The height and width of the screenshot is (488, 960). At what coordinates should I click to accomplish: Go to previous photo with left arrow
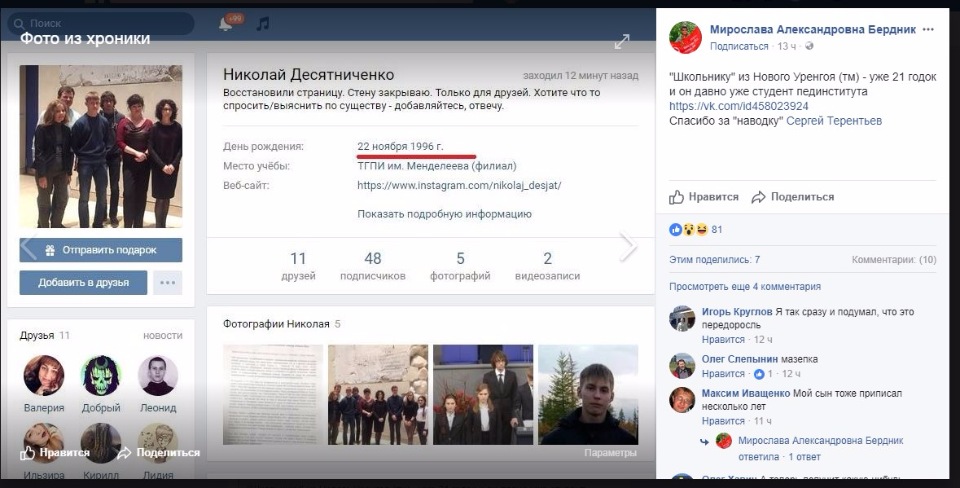pyautogui.click(x=28, y=248)
